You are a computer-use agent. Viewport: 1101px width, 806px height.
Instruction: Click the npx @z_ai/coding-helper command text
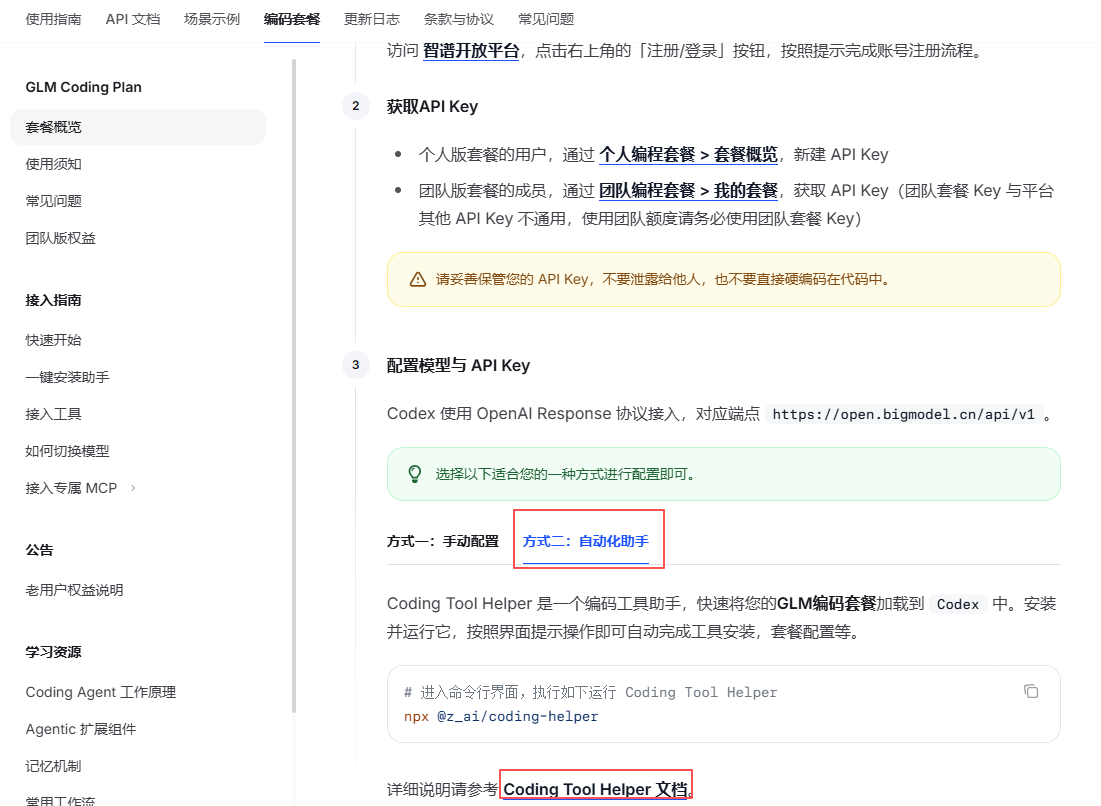pos(501,716)
